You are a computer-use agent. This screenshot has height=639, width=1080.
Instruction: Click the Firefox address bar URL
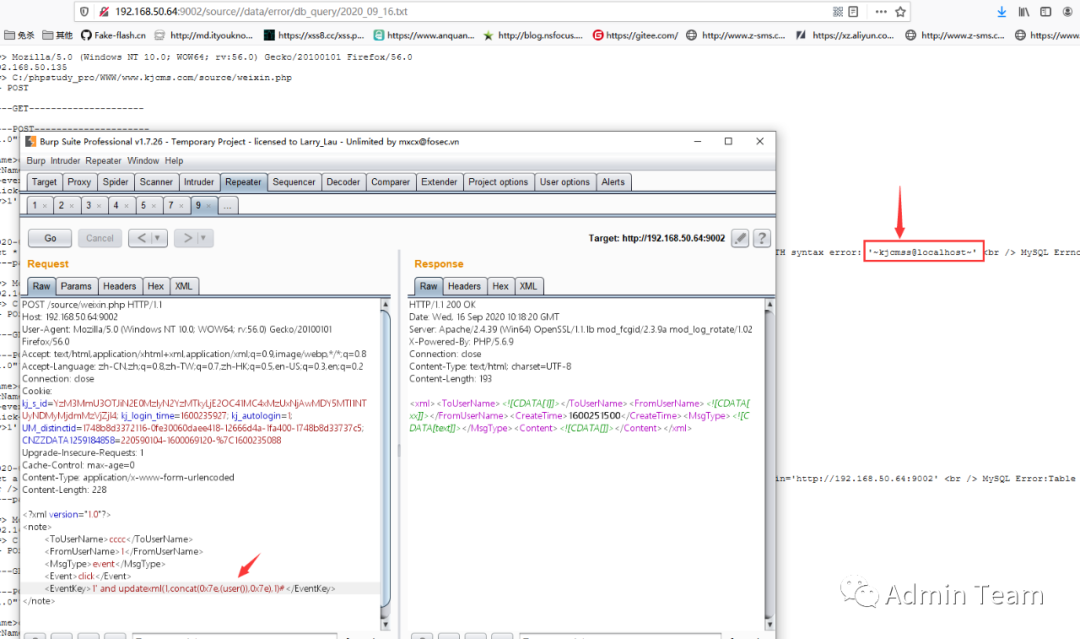point(262,12)
